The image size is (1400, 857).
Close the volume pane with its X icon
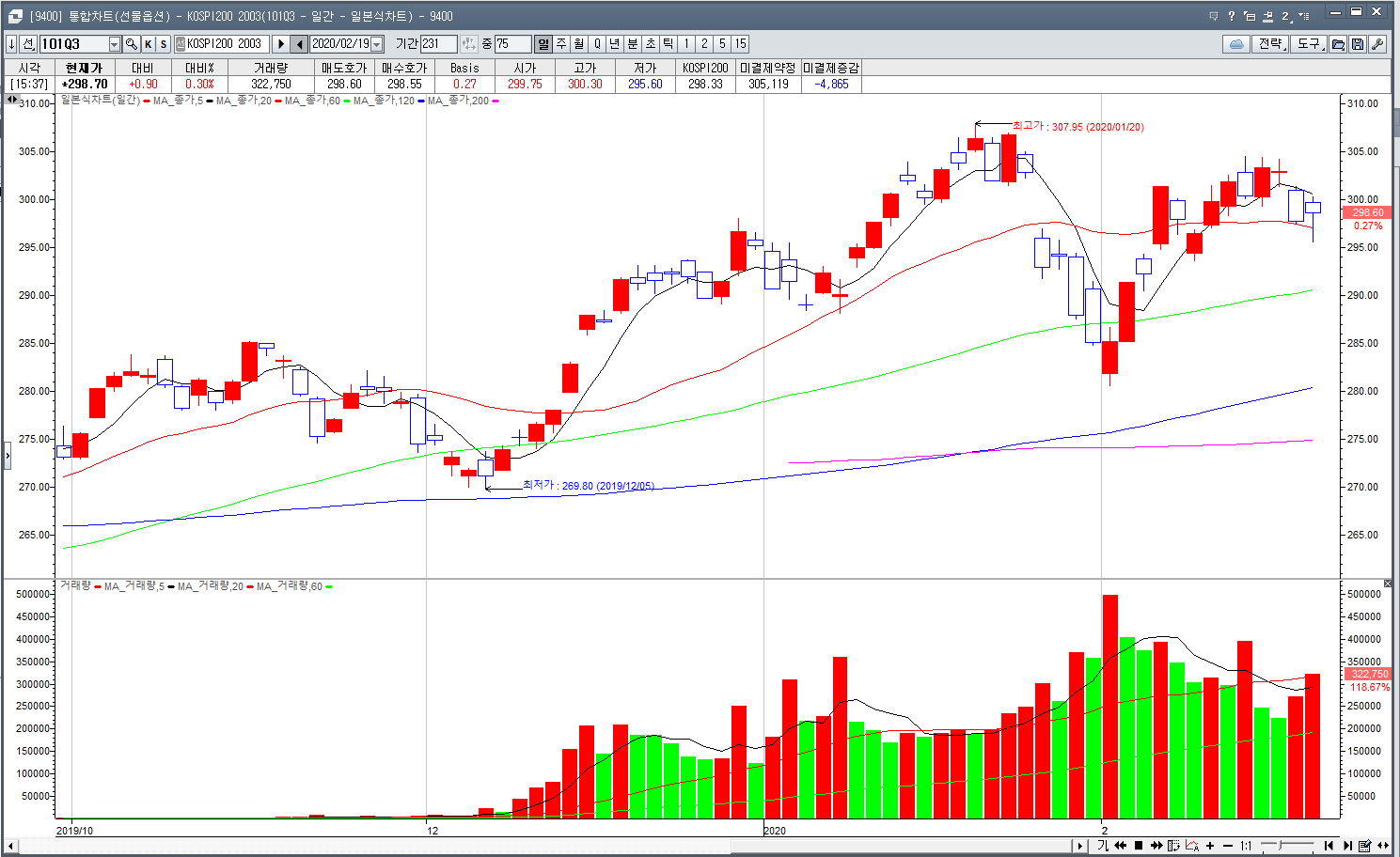1388,584
